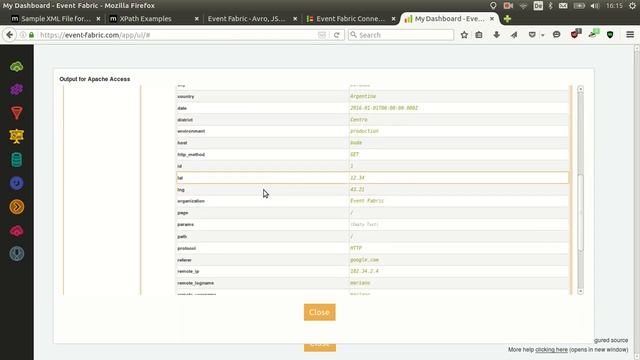The width and height of the screenshot is (640, 360).
Task: Focus the browser Search field
Action: point(401,35)
